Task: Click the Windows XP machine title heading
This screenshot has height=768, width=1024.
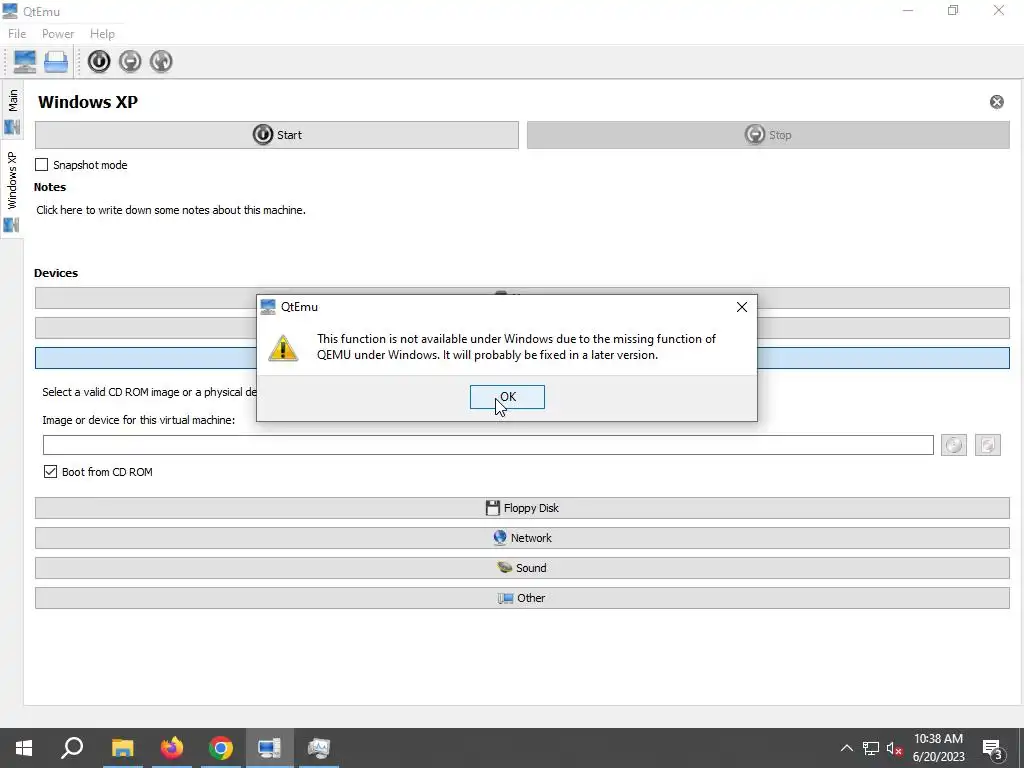Action: click(x=88, y=102)
